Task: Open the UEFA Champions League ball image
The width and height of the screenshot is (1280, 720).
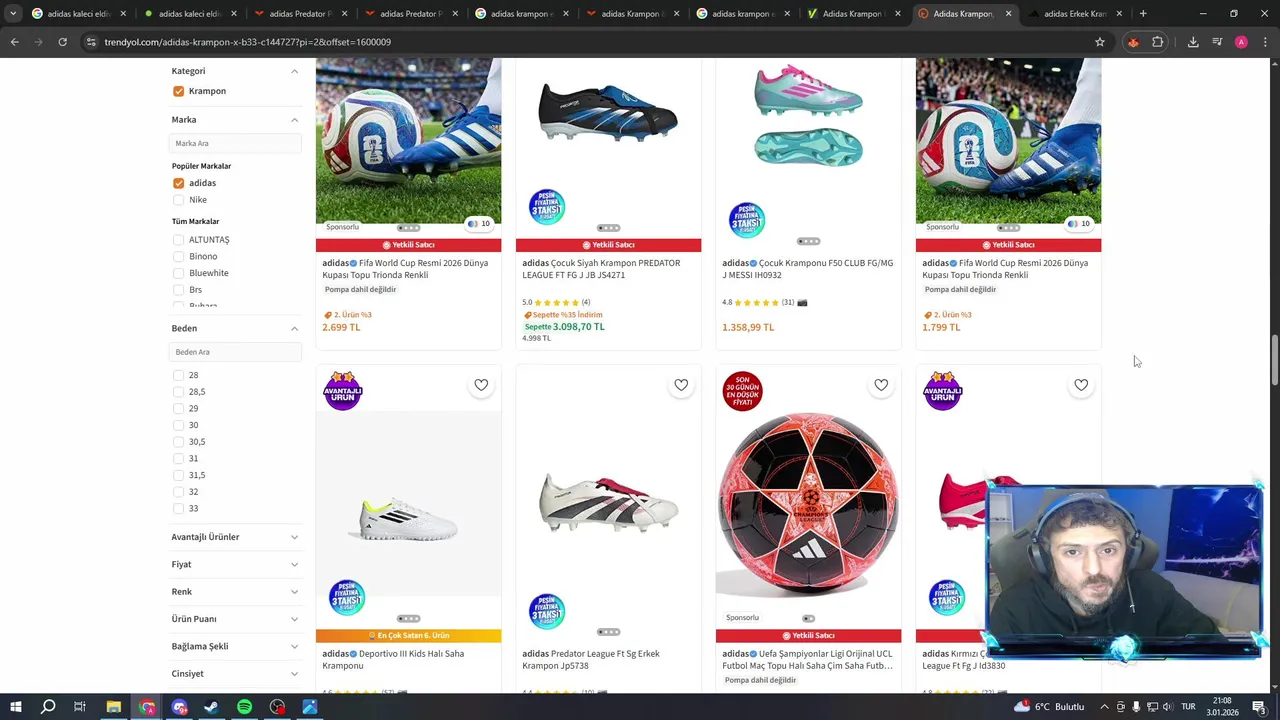Action: pyautogui.click(x=808, y=505)
